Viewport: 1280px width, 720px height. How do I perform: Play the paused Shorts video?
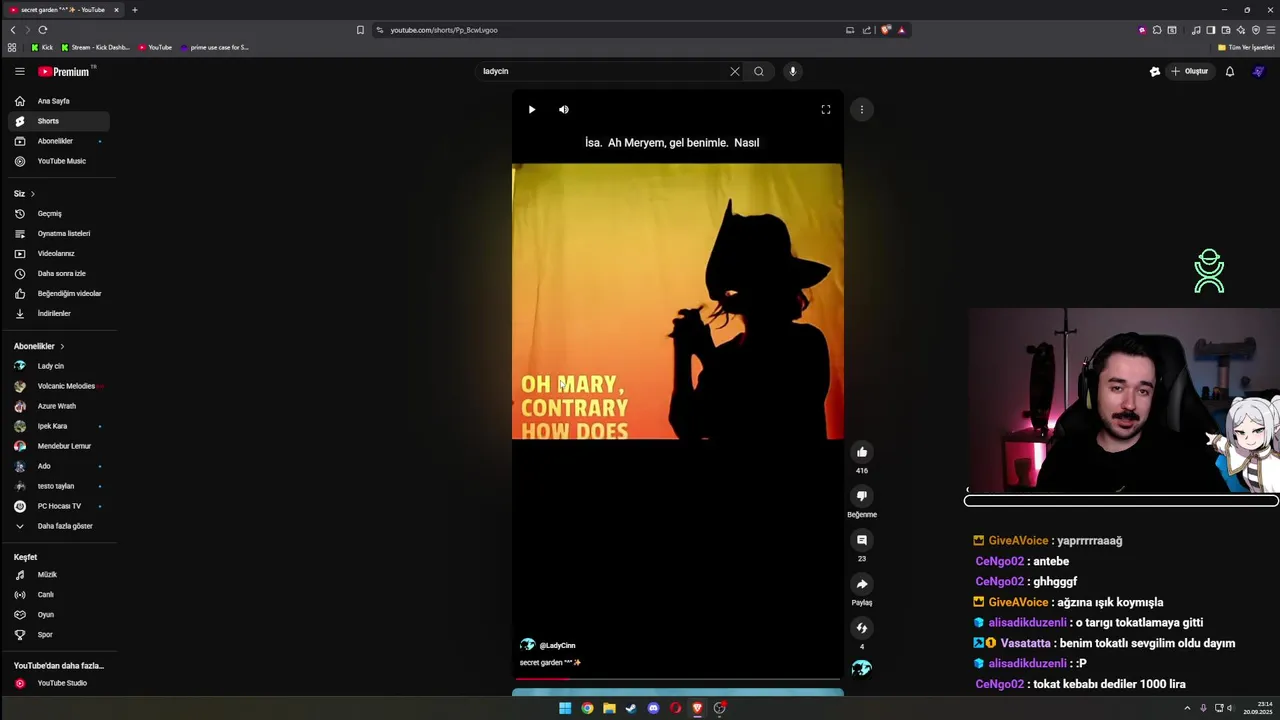(x=531, y=109)
